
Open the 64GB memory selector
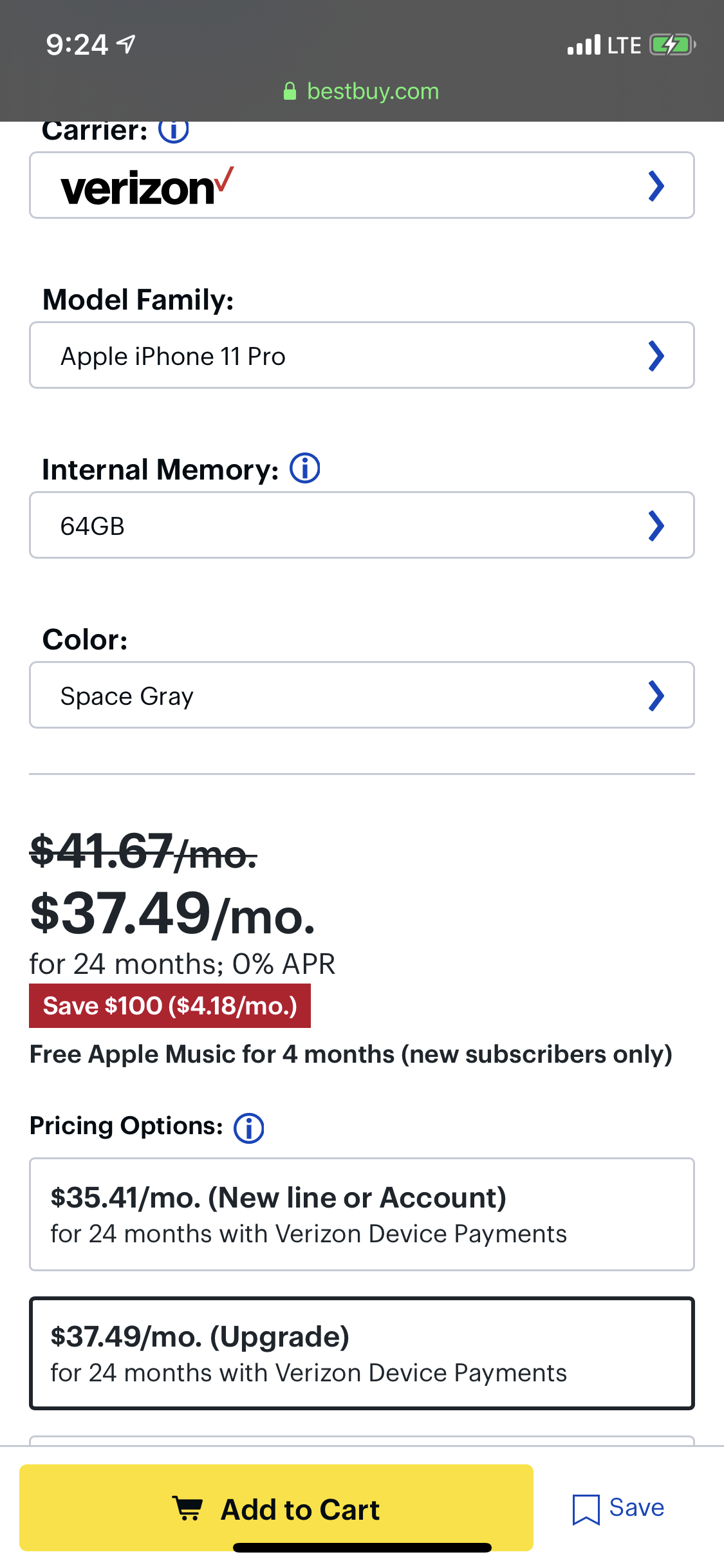tap(362, 525)
